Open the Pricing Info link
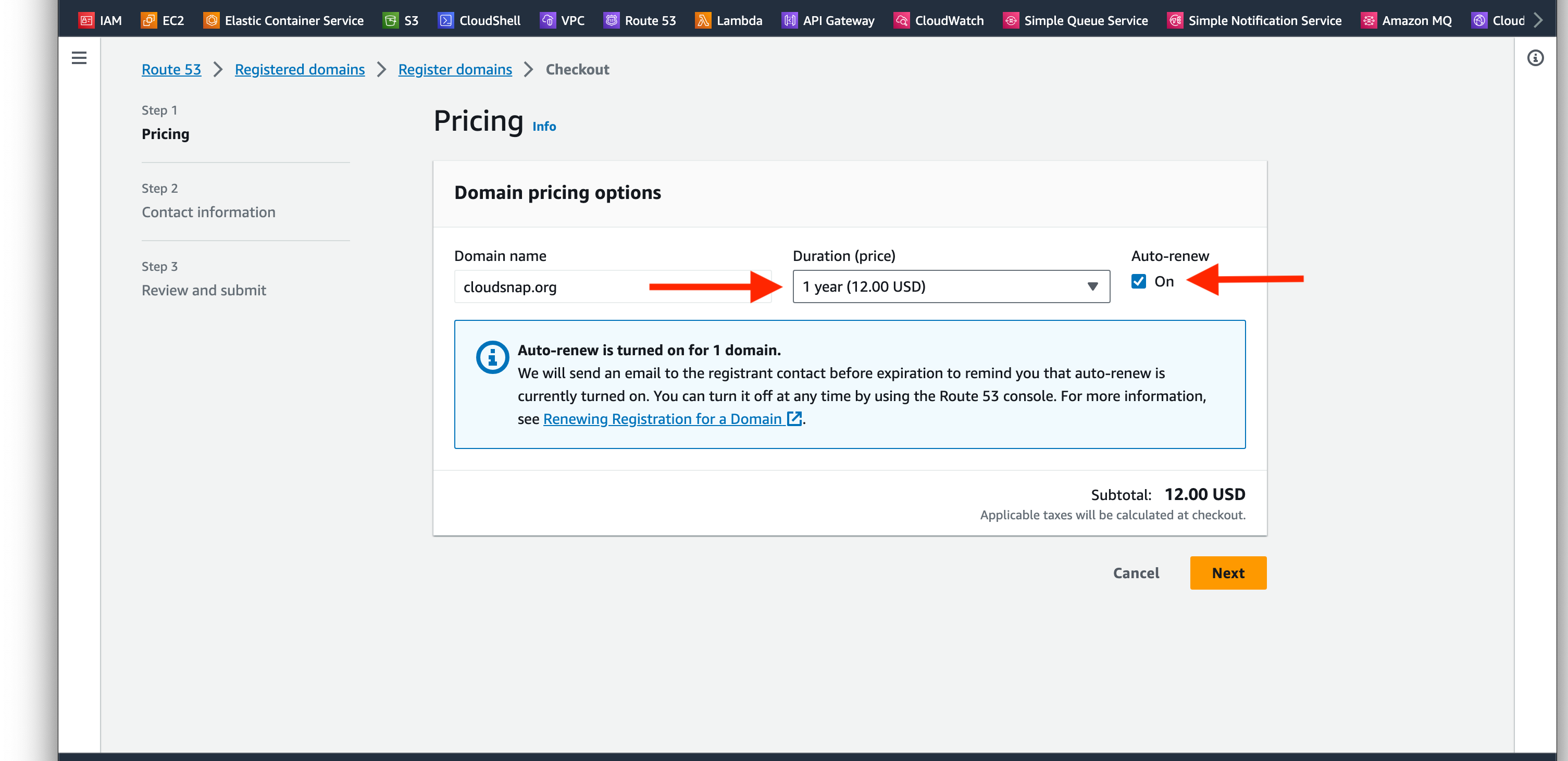Image resolution: width=1568 pixels, height=761 pixels. point(544,126)
